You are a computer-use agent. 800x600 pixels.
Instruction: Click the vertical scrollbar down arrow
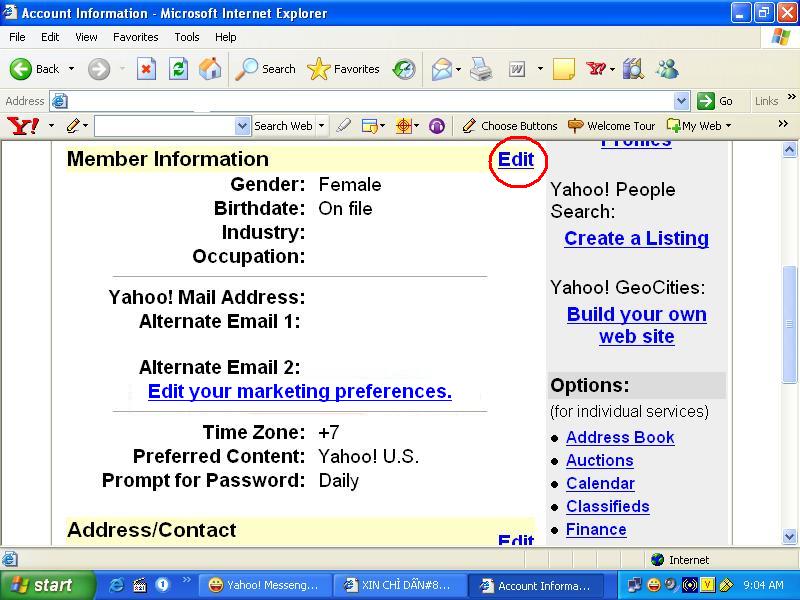click(789, 536)
